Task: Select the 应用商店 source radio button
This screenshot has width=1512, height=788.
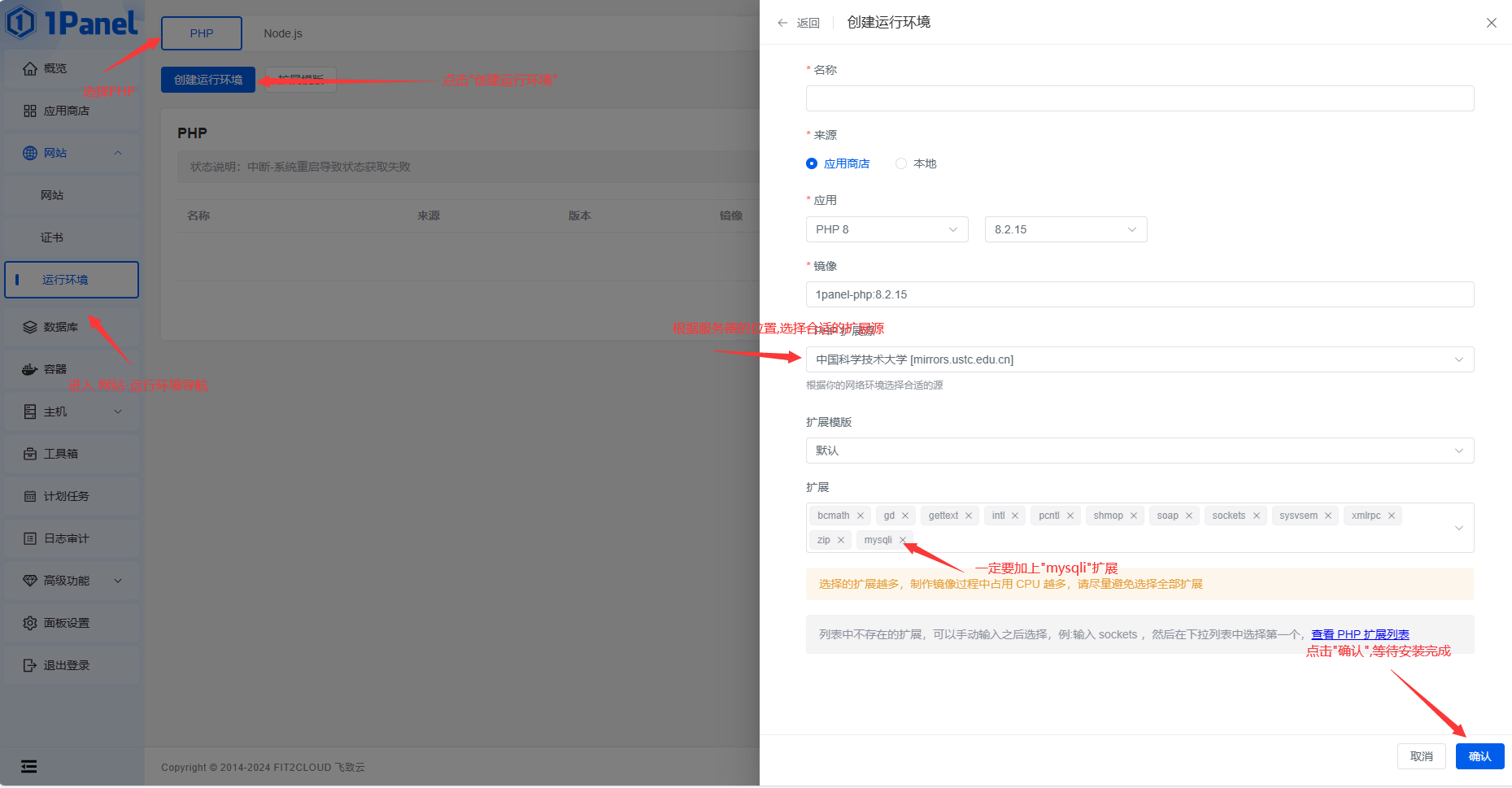Action: coord(811,163)
